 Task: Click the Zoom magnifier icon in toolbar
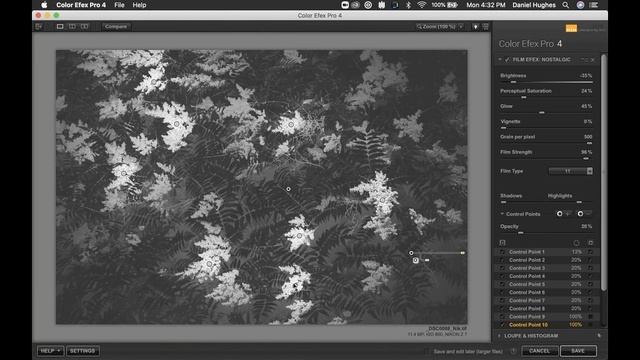419,27
